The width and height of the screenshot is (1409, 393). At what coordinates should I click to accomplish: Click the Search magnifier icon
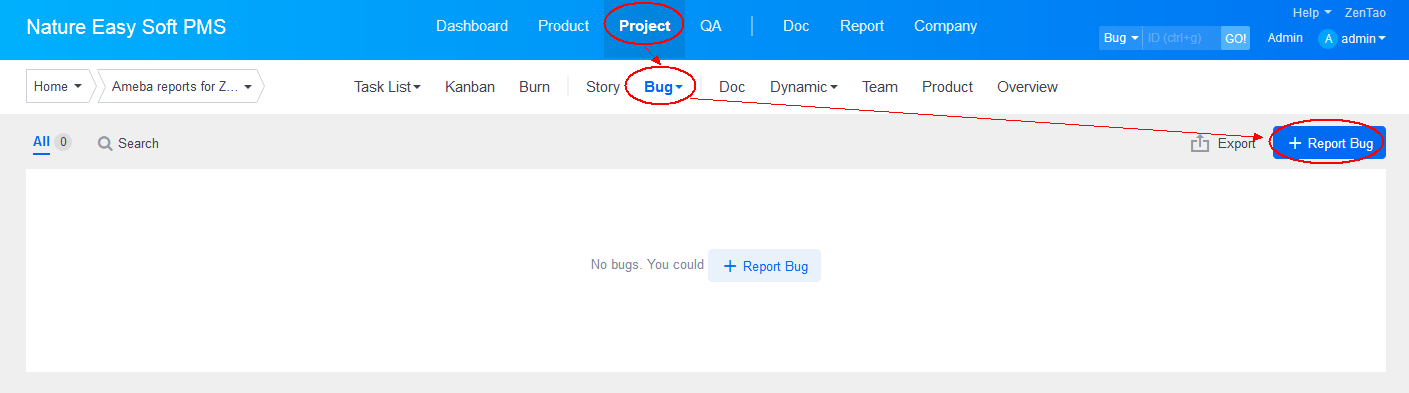[x=105, y=144]
